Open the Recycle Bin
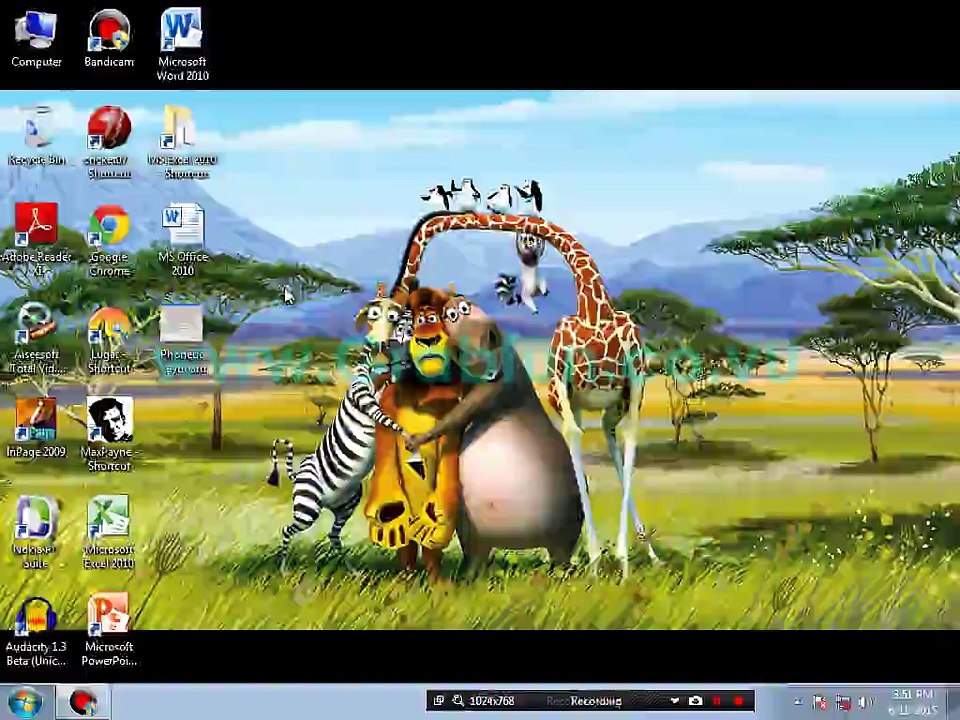960x720 pixels. click(x=37, y=136)
